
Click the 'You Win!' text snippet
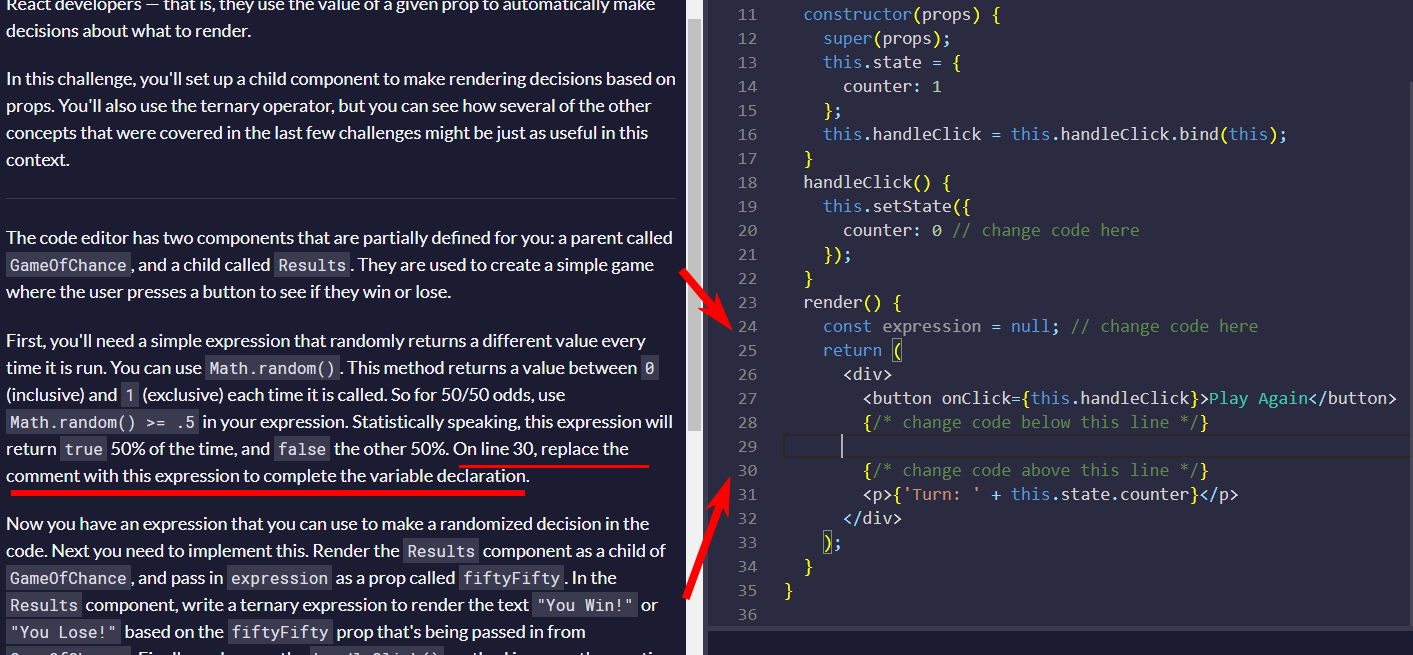(585, 605)
